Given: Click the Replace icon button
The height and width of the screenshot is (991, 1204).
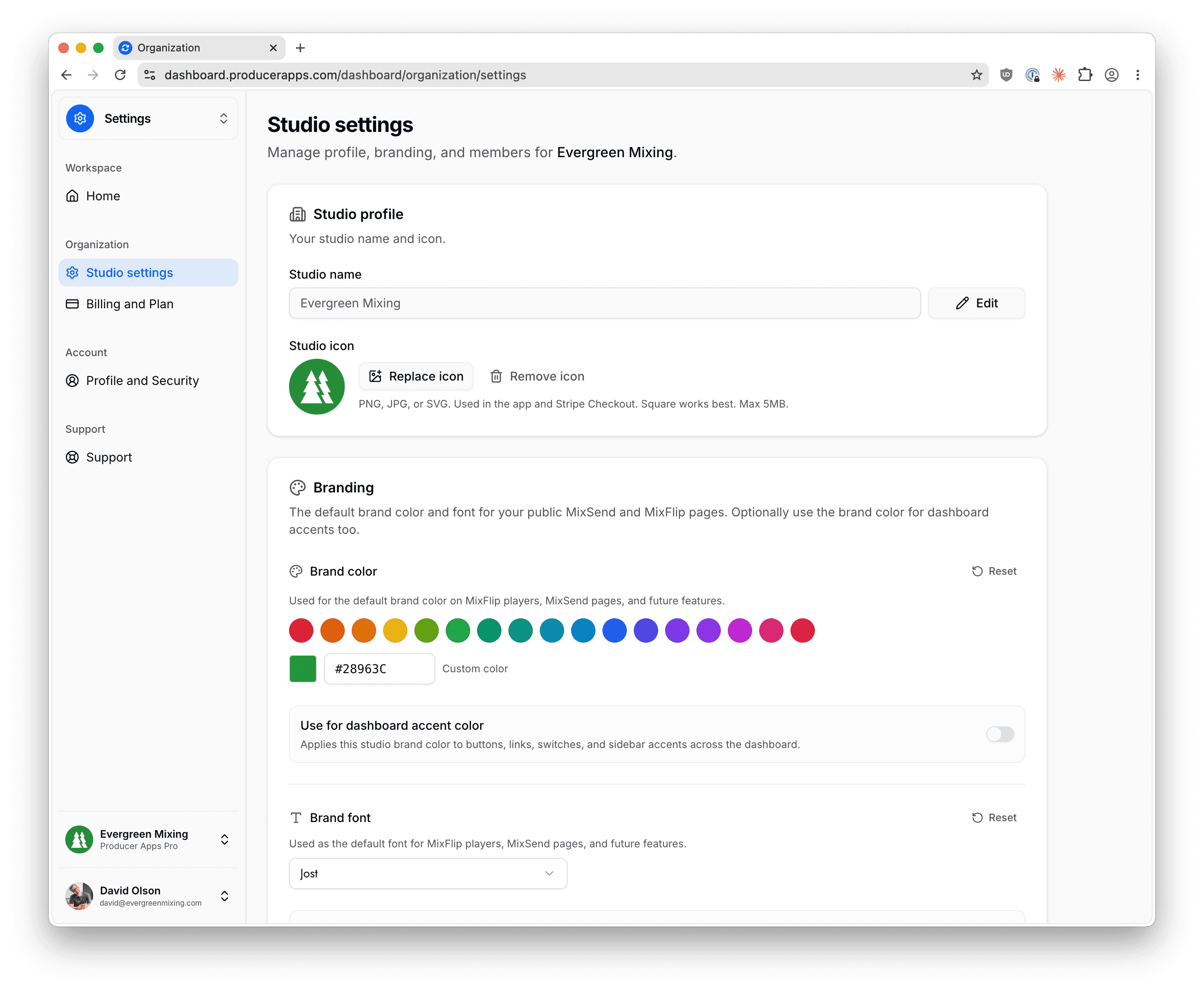Looking at the screenshot, I should click(416, 376).
